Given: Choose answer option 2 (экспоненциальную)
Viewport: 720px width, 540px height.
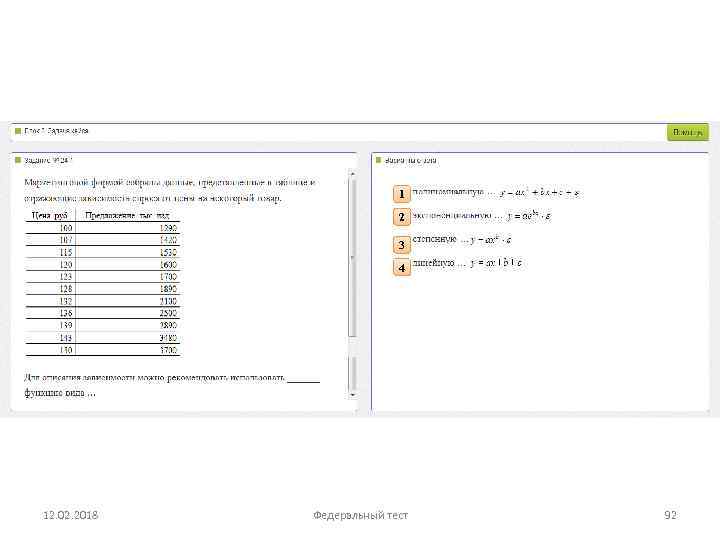Looking at the screenshot, I should [x=401, y=217].
